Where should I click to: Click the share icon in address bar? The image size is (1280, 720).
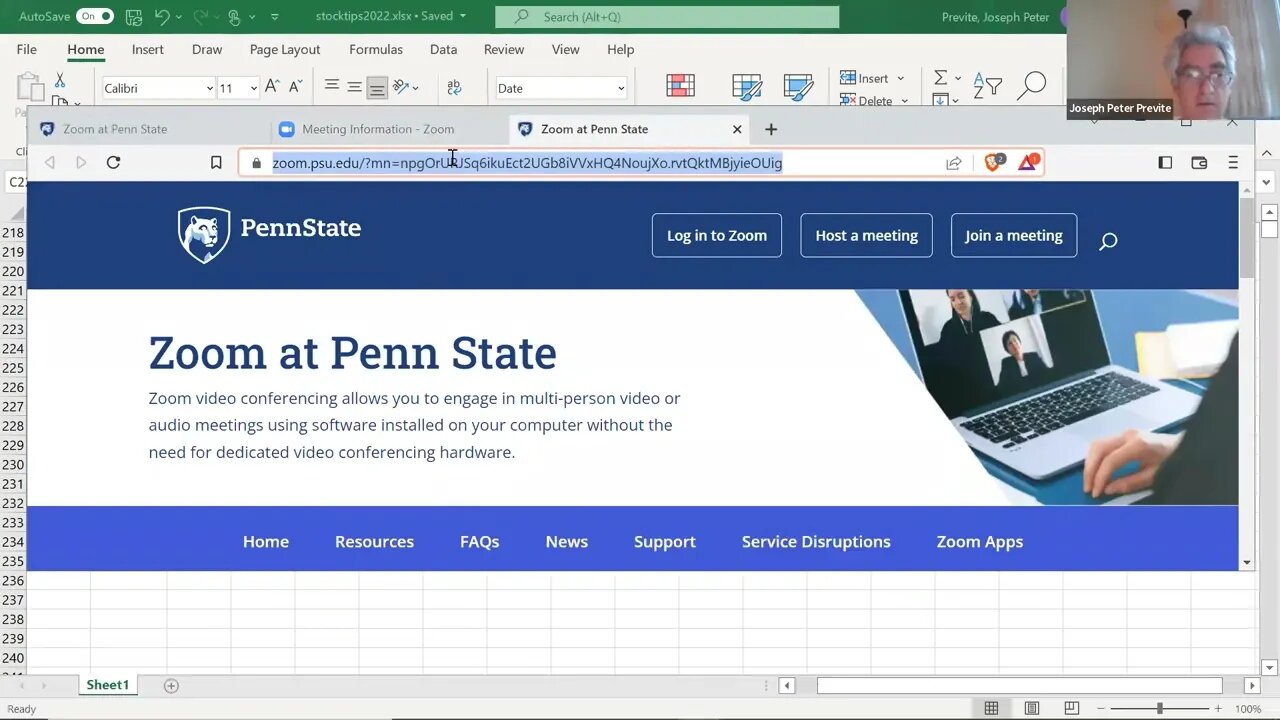954,163
